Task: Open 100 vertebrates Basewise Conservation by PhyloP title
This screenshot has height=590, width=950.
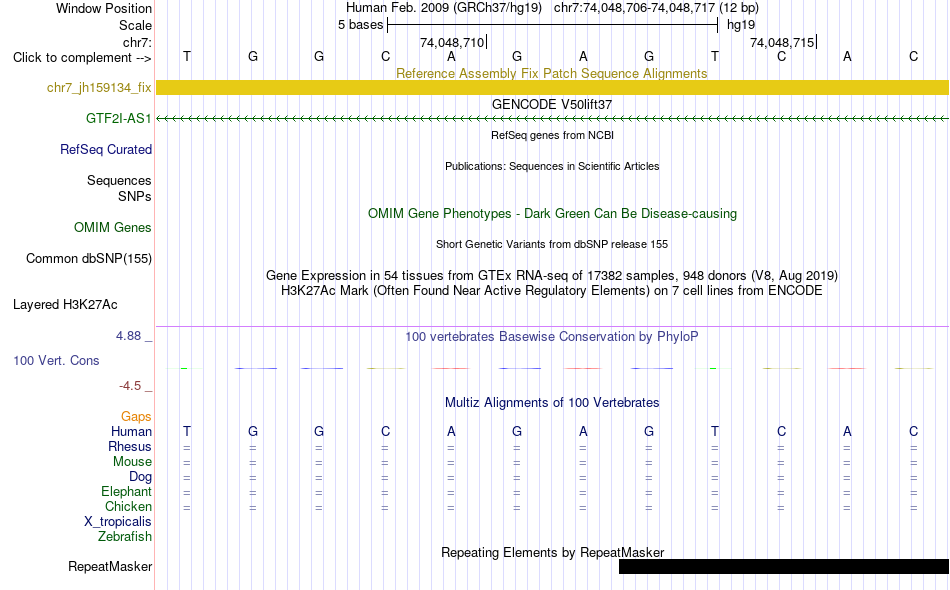Action: point(552,337)
